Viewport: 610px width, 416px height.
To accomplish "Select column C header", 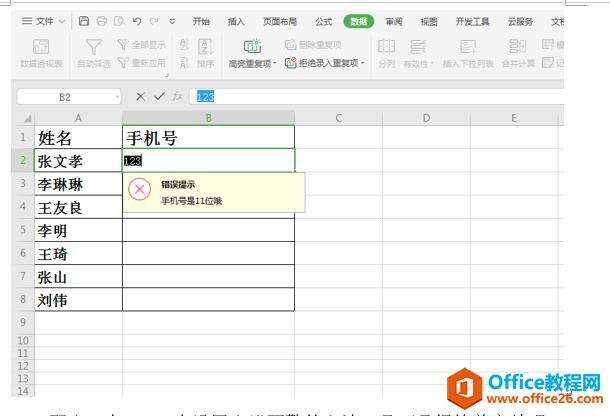I will click(338, 118).
